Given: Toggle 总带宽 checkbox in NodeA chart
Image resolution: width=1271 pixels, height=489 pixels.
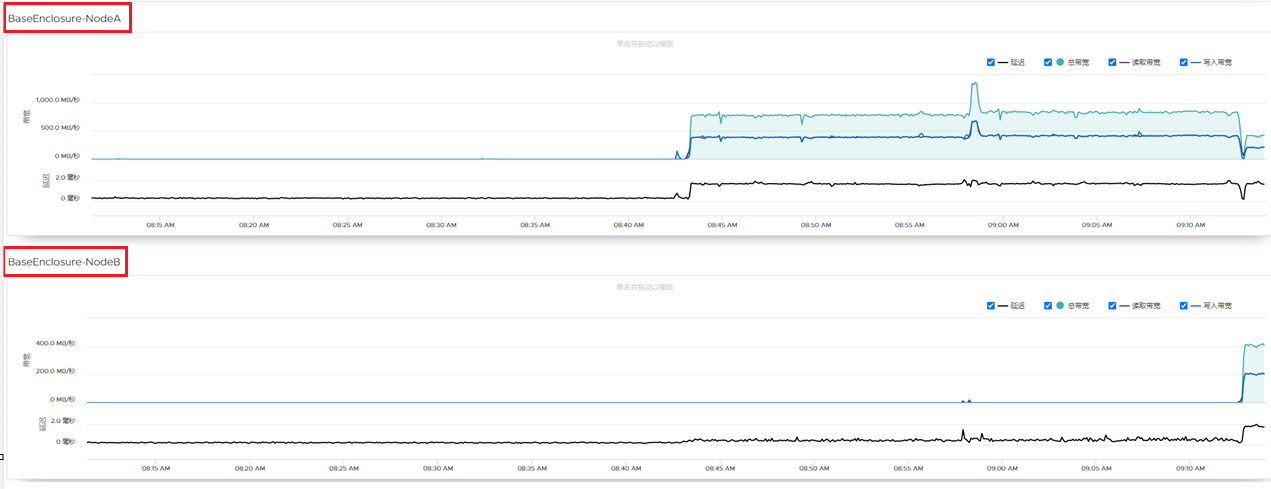Looking at the screenshot, I should [x=1048, y=62].
